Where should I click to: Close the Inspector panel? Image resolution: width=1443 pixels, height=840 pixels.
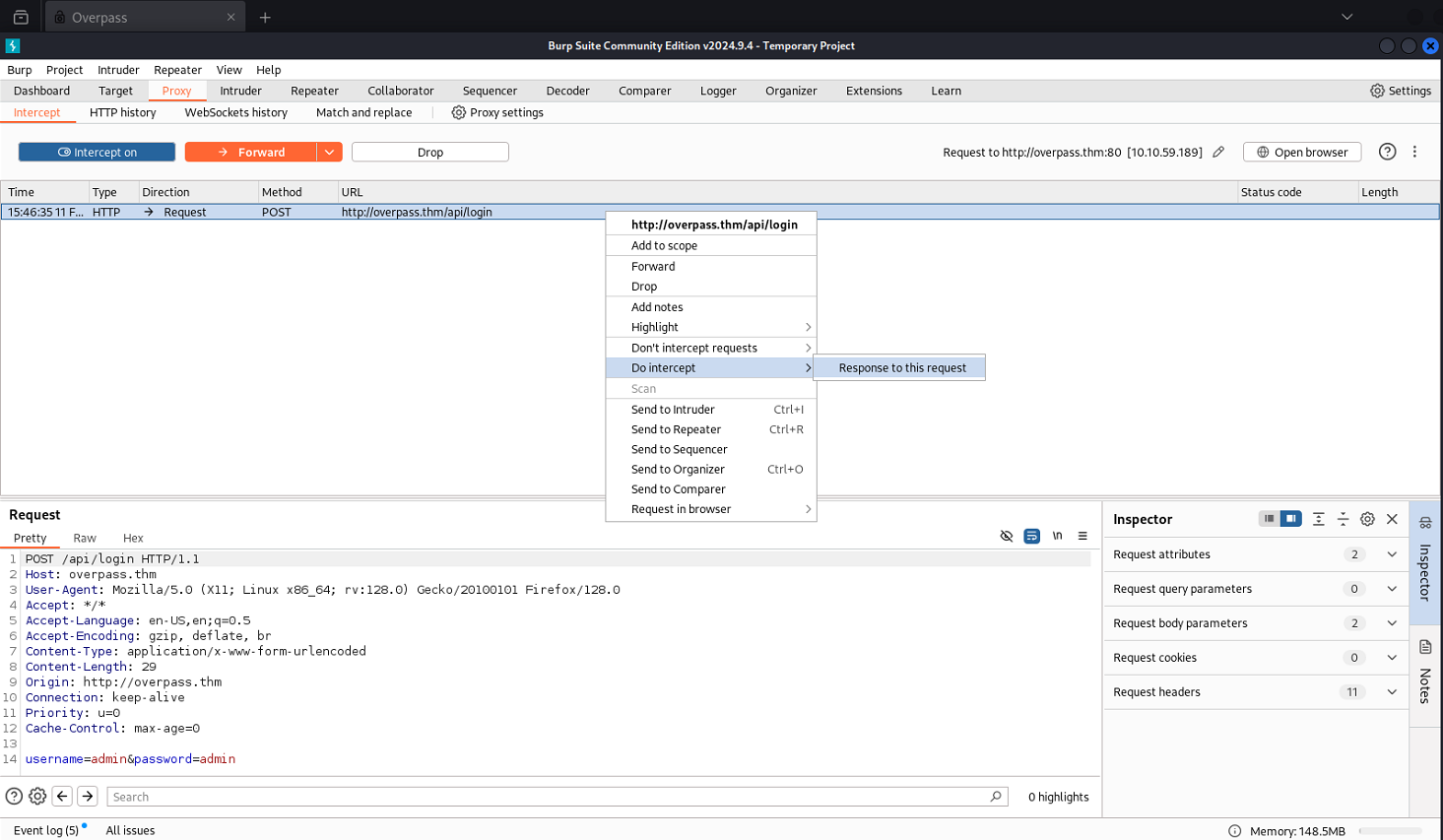[x=1392, y=519]
